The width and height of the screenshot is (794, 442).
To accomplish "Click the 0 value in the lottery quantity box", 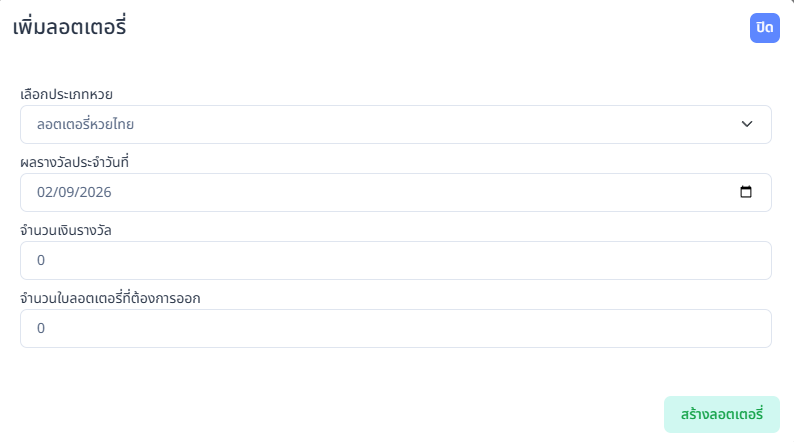I will coord(41,328).
